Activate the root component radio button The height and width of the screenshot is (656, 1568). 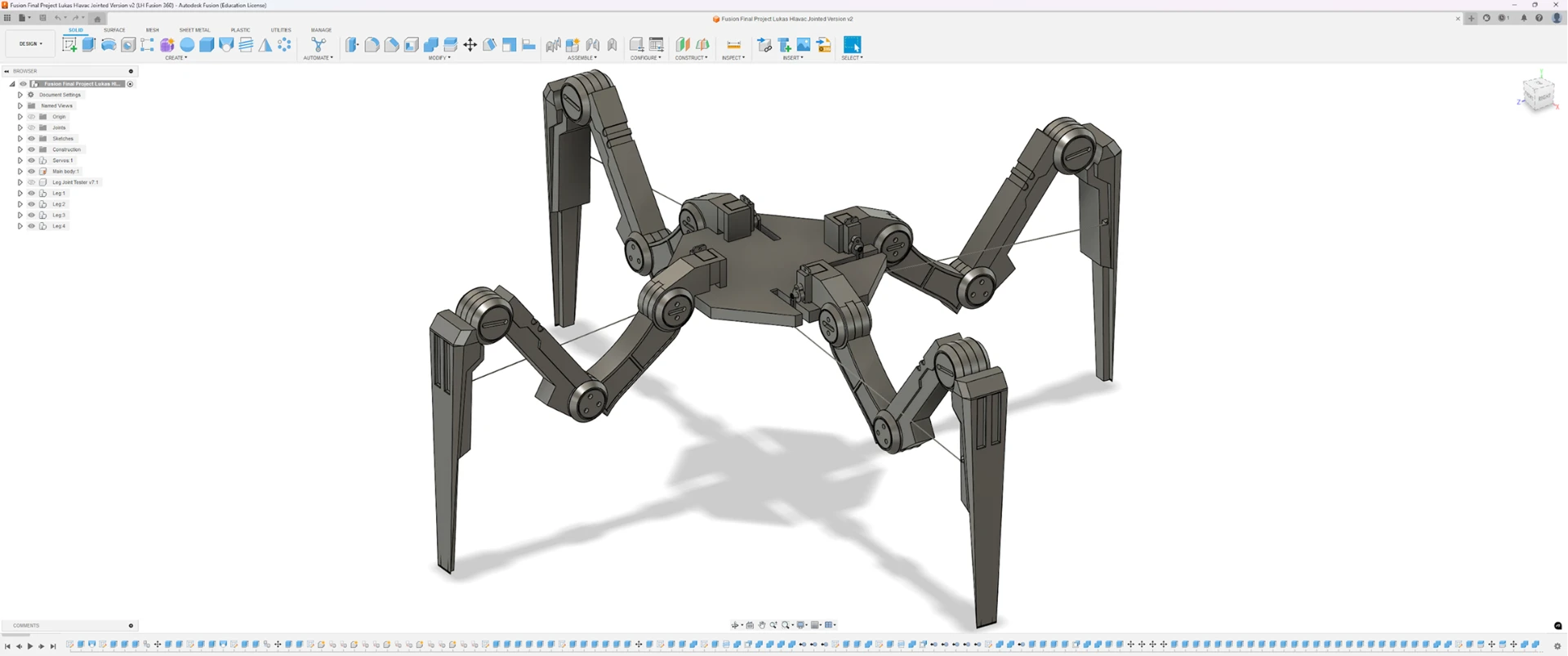coord(130,84)
